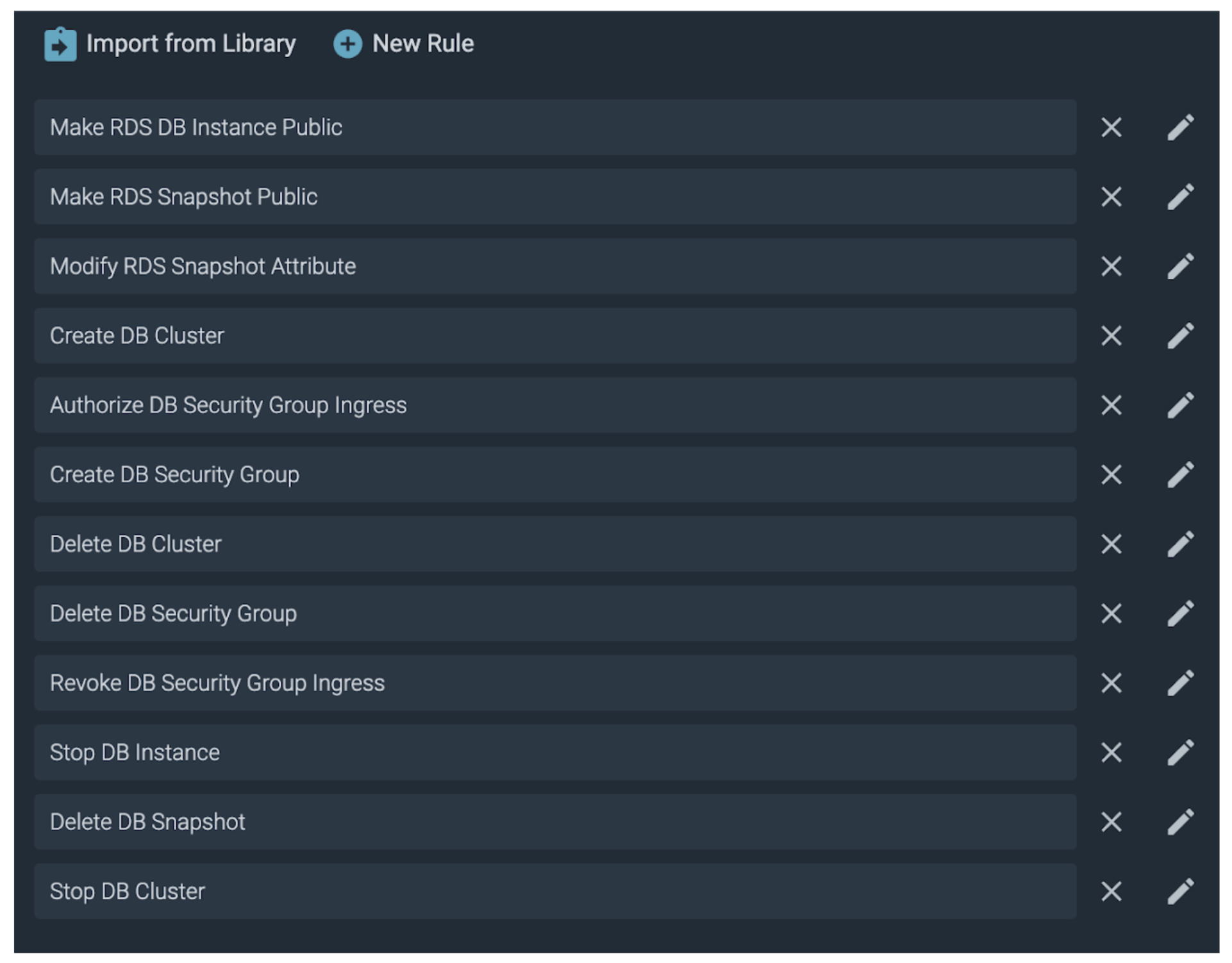Edit the Make RDS DB Instance Public rule
Viewport: 1232px width, 963px height.
coord(1180,127)
